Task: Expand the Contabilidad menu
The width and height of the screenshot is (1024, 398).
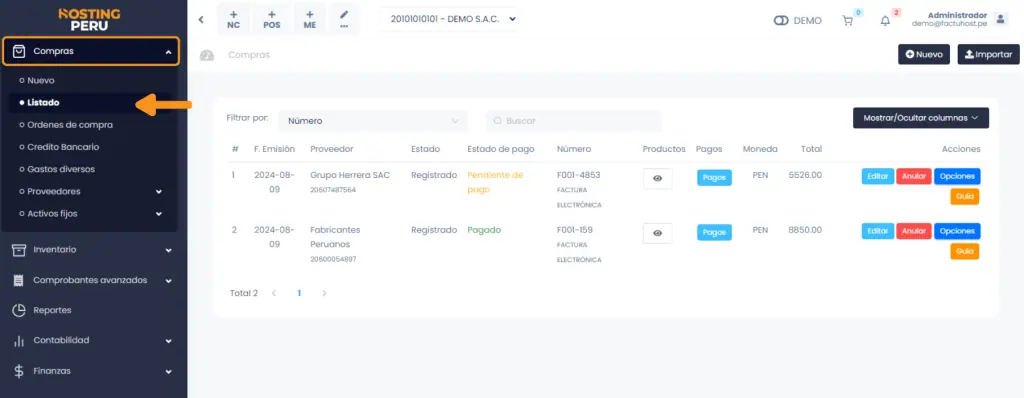Action: pos(168,341)
